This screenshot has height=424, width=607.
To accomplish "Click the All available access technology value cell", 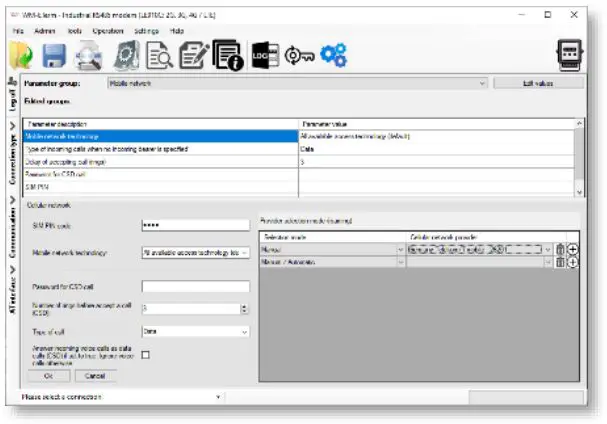I will 436,136.
